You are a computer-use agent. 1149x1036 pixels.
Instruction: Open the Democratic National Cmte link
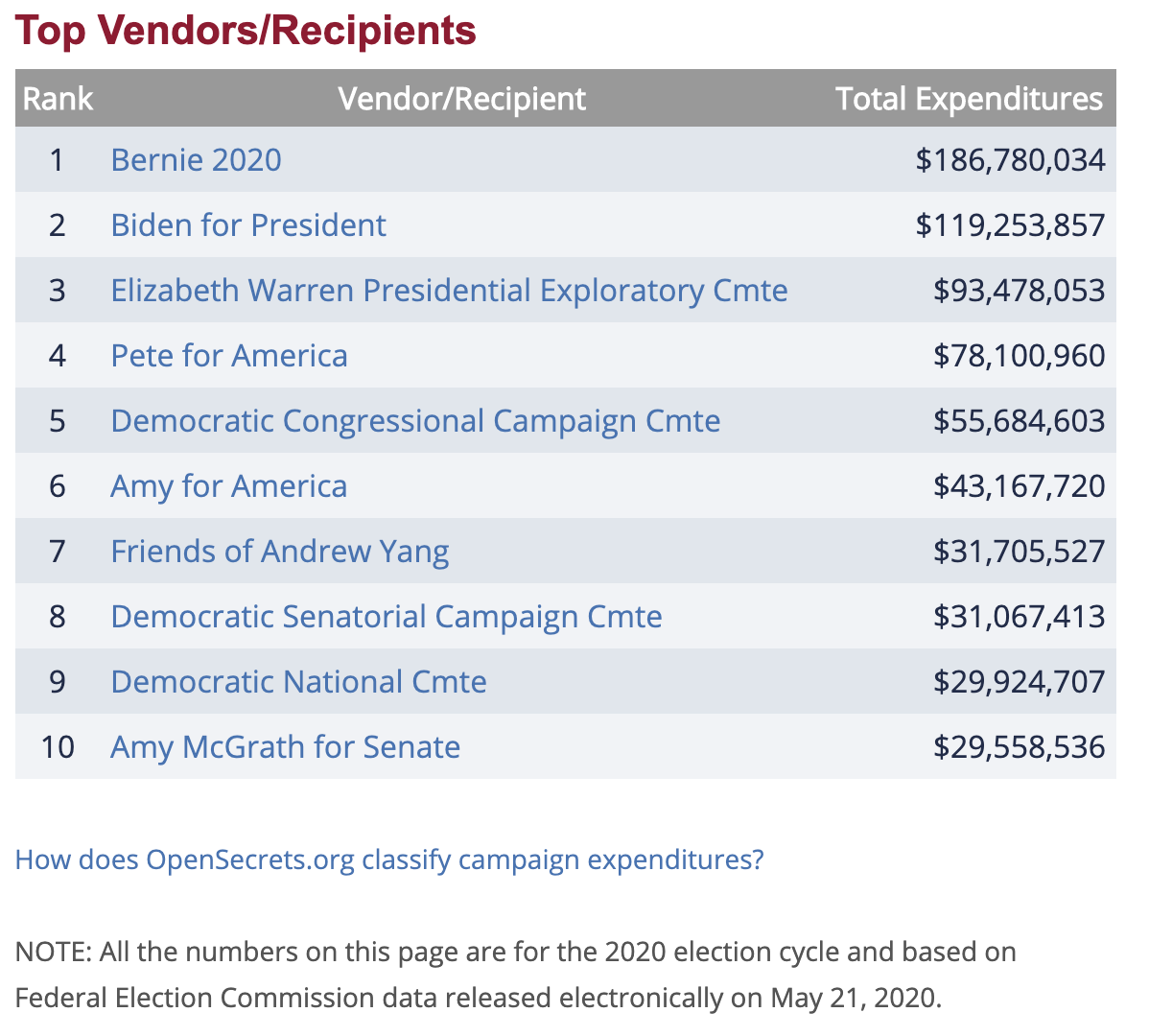coord(298,681)
